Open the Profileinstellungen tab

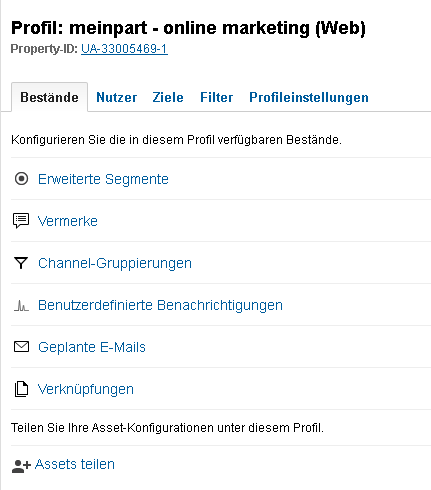tap(309, 97)
